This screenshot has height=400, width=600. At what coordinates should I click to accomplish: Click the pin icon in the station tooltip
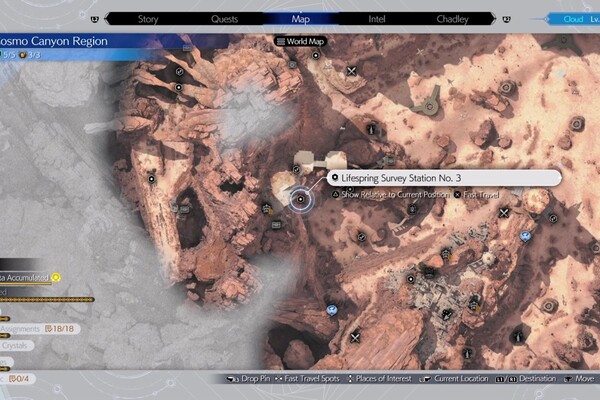tap(335, 178)
